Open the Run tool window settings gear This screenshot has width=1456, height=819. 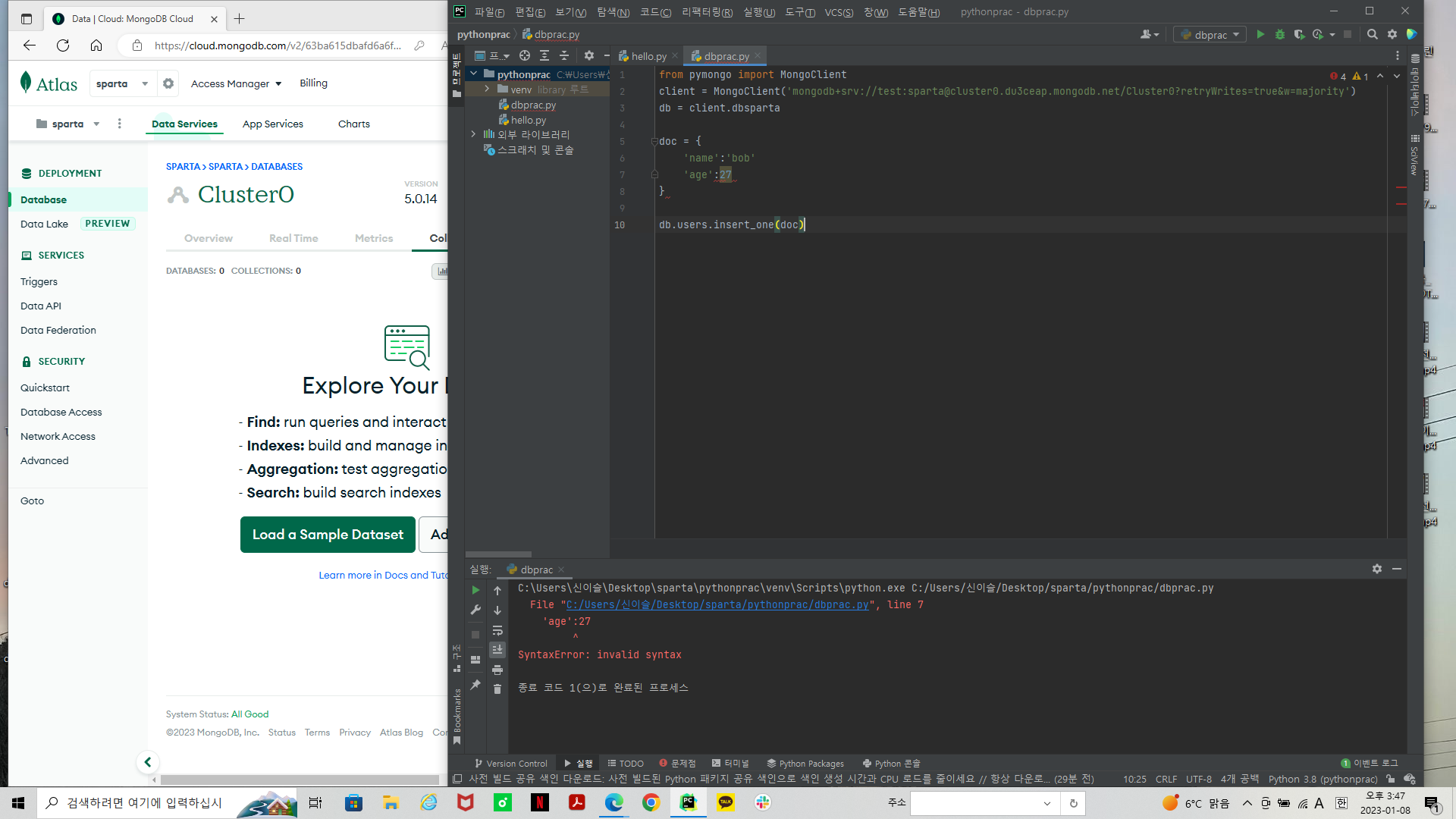tap(1377, 569)
